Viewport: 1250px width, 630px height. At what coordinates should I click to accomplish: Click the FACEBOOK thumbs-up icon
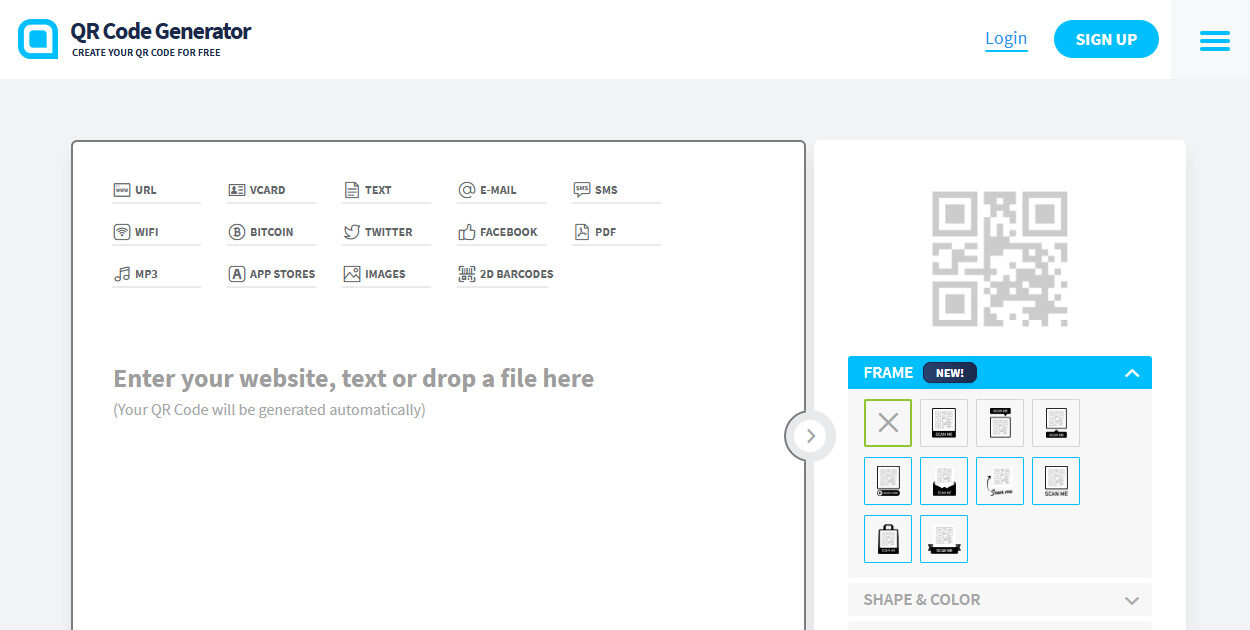[466, 232]
